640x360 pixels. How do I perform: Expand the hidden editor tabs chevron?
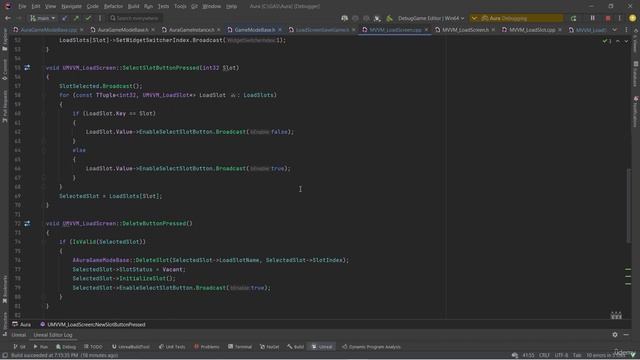coord(614,30)
